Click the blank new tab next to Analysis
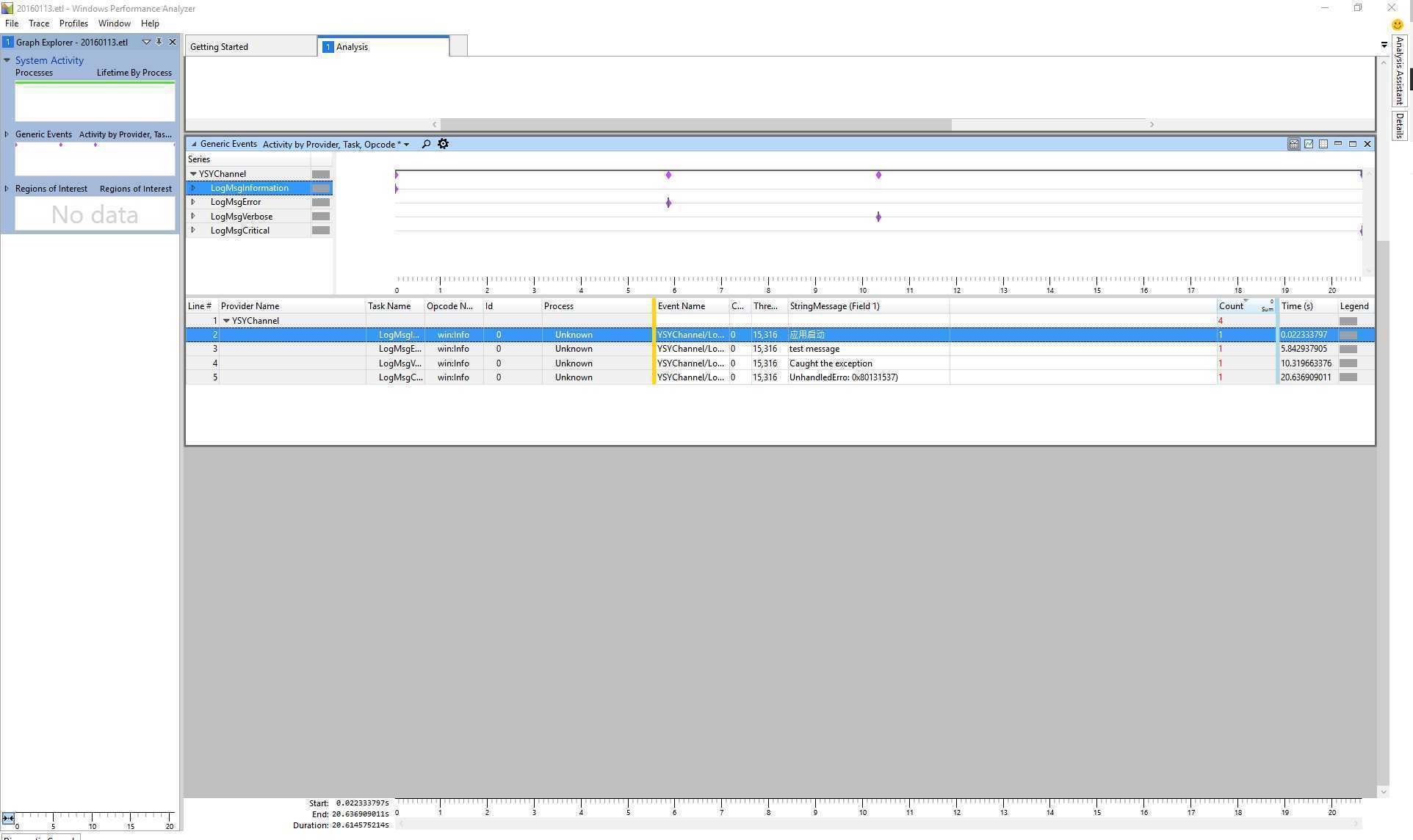This screenshot has width=1413, height=840. point(458,46)
